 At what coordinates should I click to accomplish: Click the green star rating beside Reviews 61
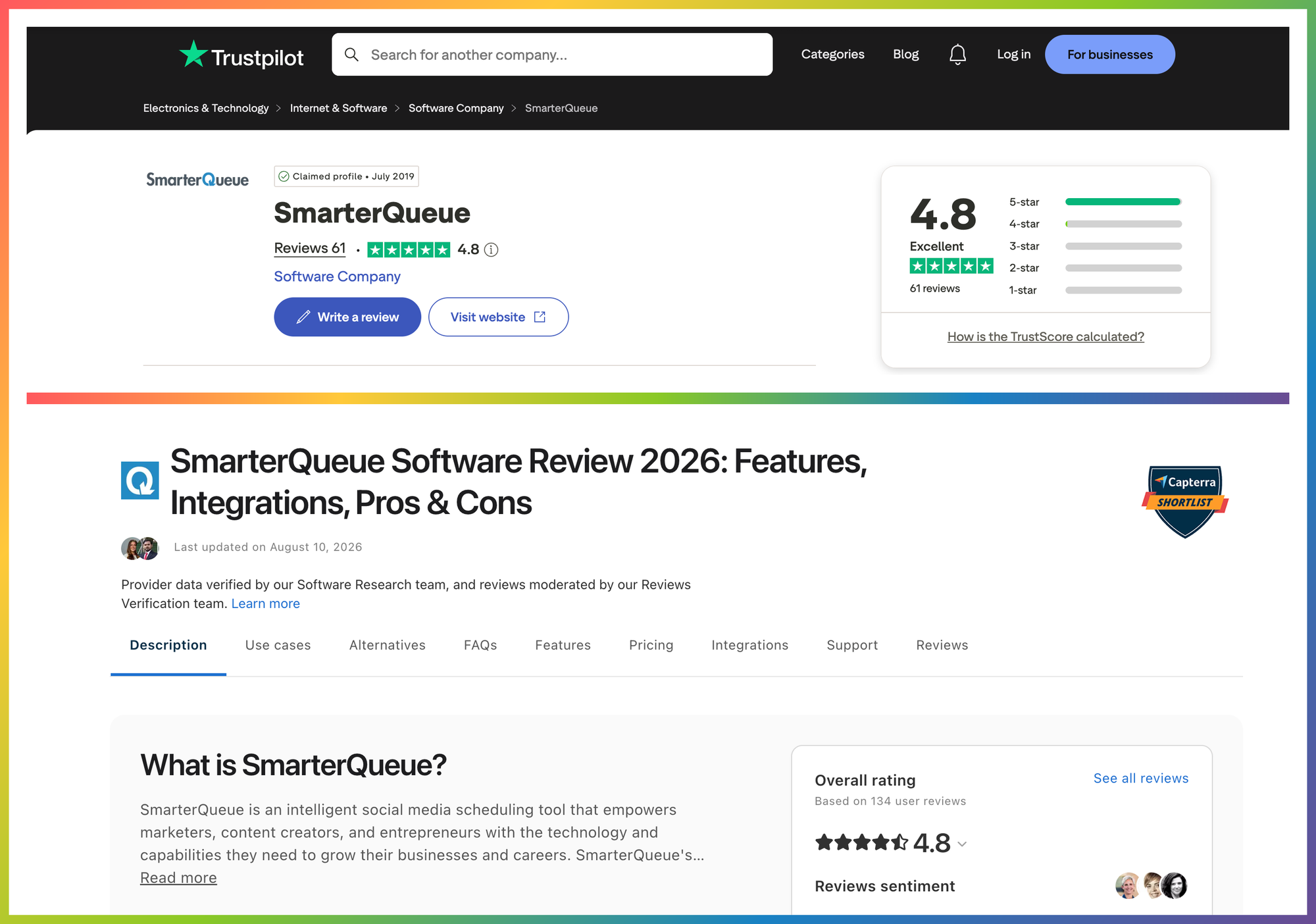[x=409, y=249]
